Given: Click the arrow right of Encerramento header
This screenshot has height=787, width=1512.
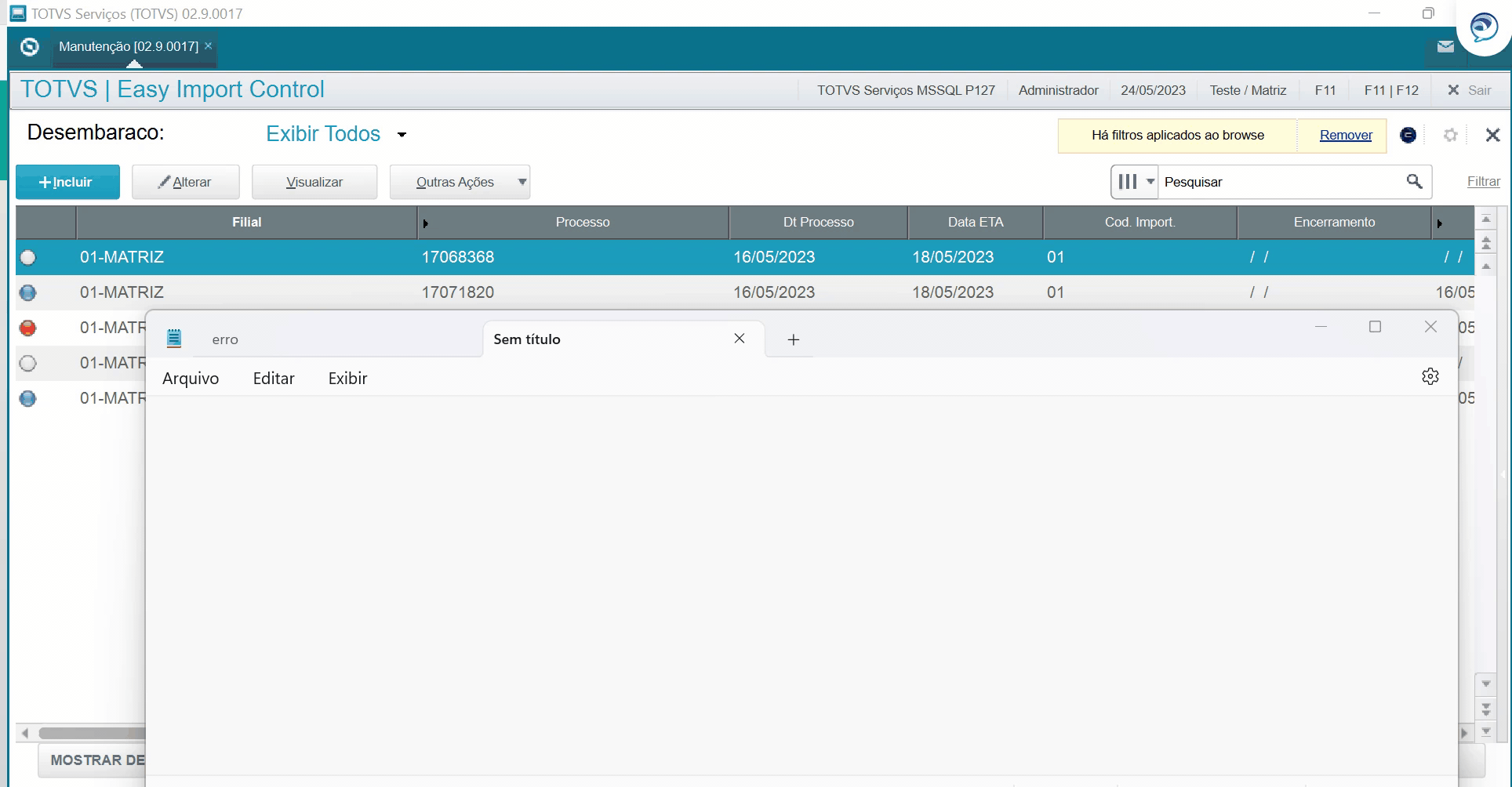Looking at the screenshot, I should pos(1439,223).
